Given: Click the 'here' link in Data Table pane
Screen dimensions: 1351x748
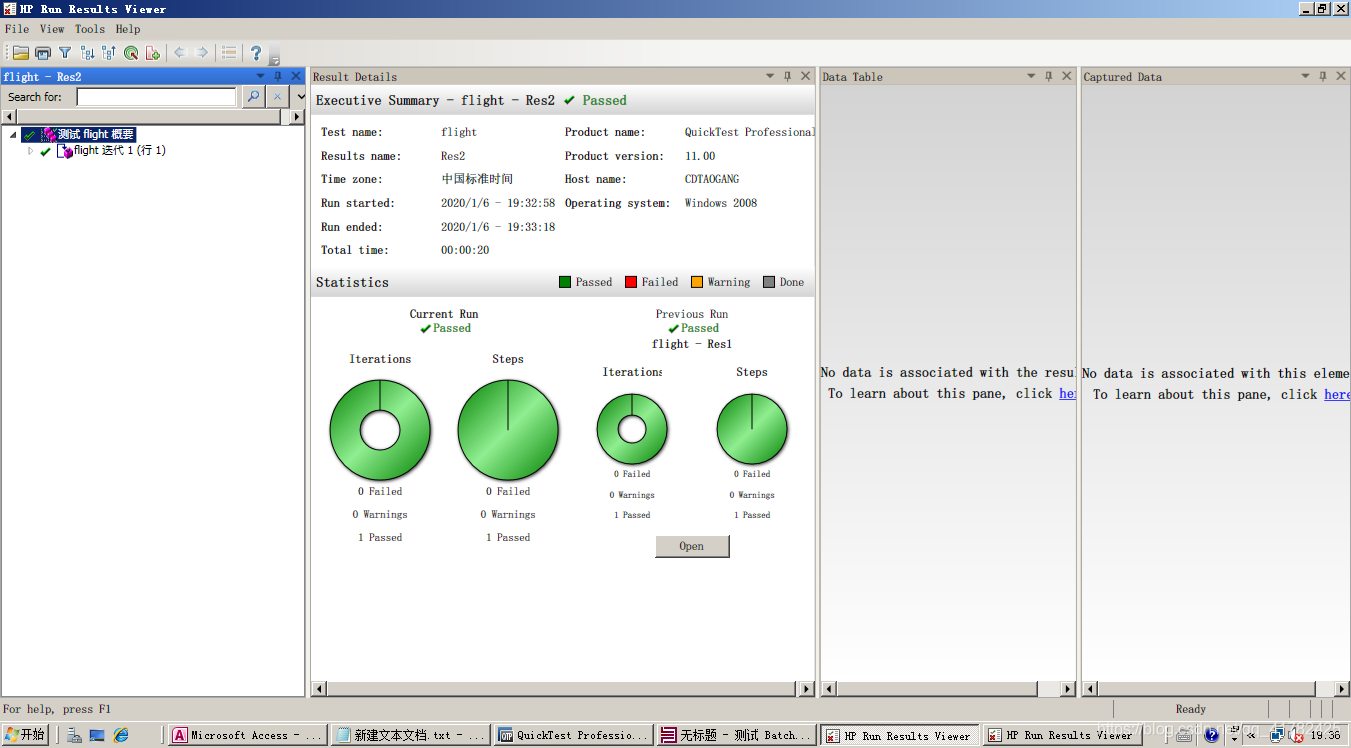Looking at the screenshot, I should point(1068,393).
